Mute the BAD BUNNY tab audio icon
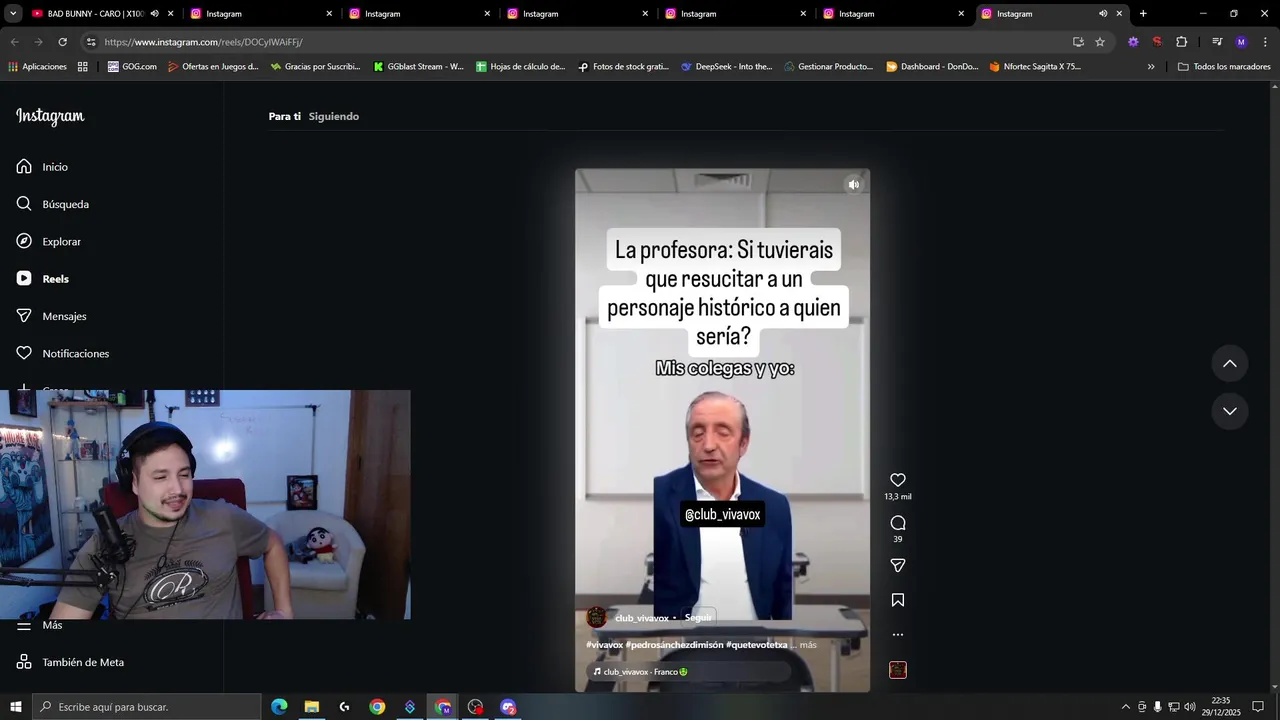 154,14
